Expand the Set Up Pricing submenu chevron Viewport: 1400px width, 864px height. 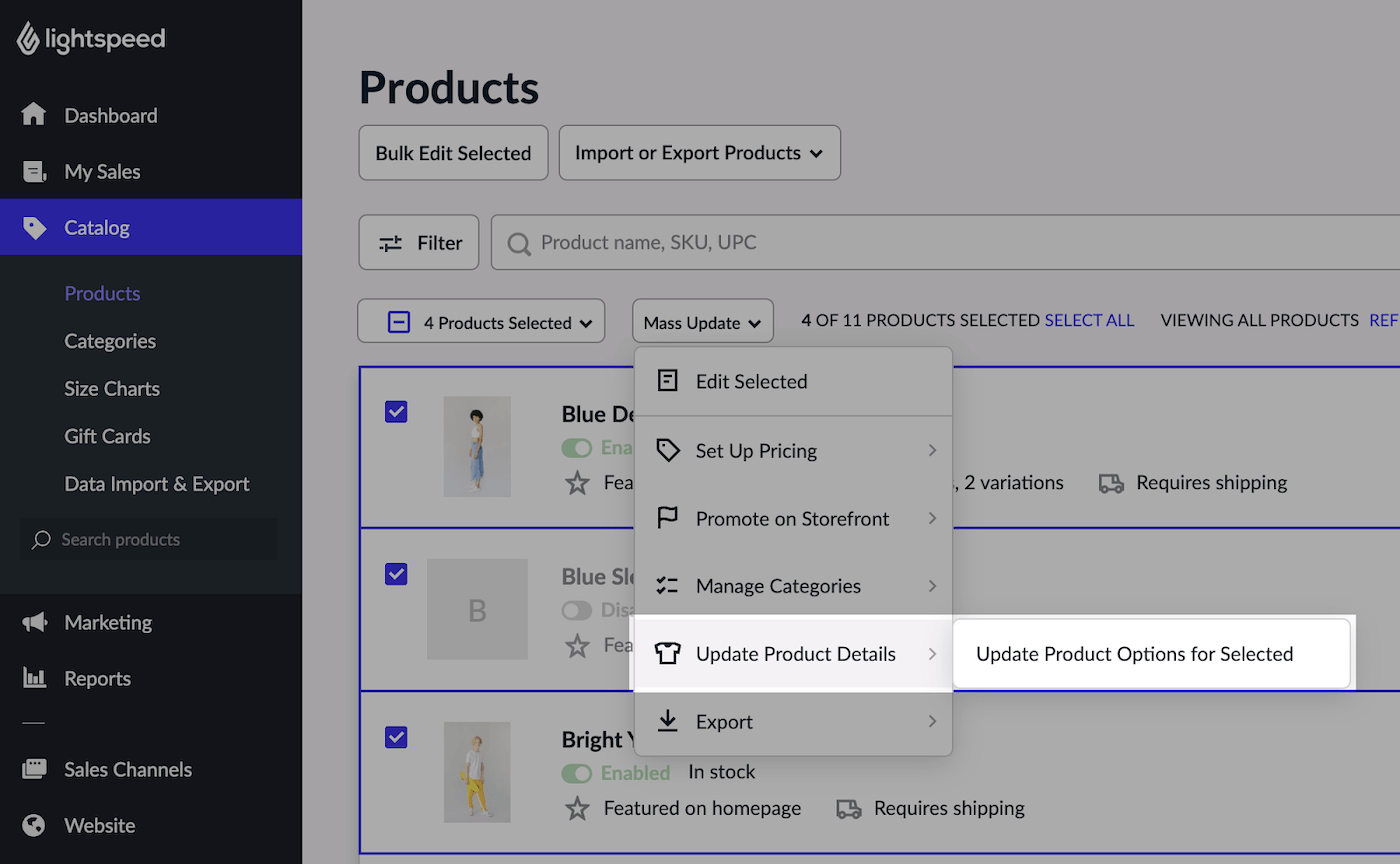(931, 450)
